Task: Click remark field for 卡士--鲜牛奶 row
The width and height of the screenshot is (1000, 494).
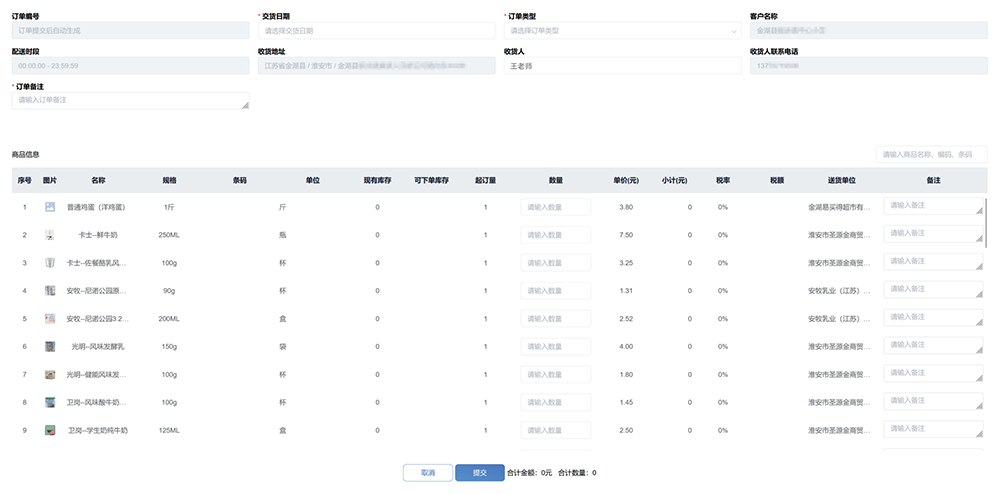Action: pyautogui.click(x=933, y=235)
